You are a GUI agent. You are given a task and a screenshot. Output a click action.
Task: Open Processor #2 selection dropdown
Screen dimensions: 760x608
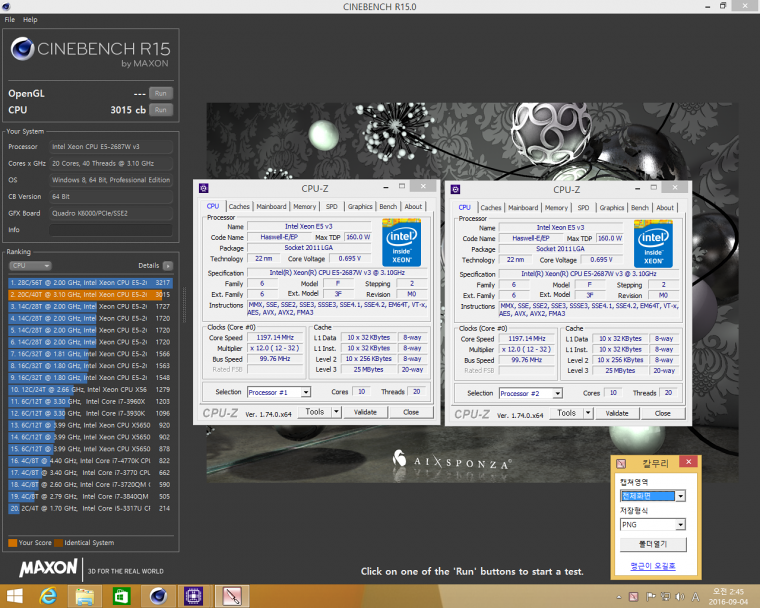(x=557, y=393)
